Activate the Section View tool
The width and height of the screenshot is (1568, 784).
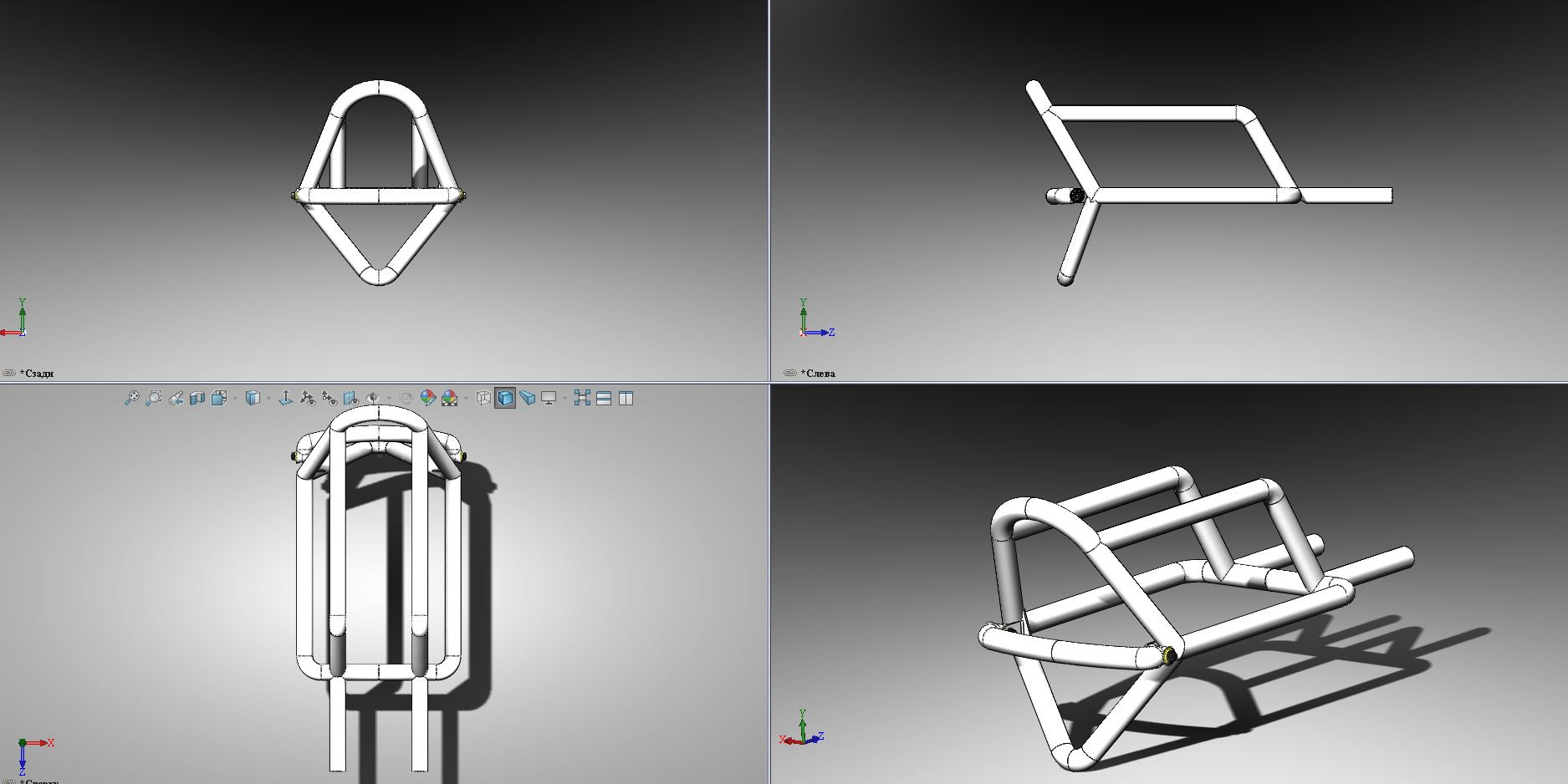tap(197, 398)
